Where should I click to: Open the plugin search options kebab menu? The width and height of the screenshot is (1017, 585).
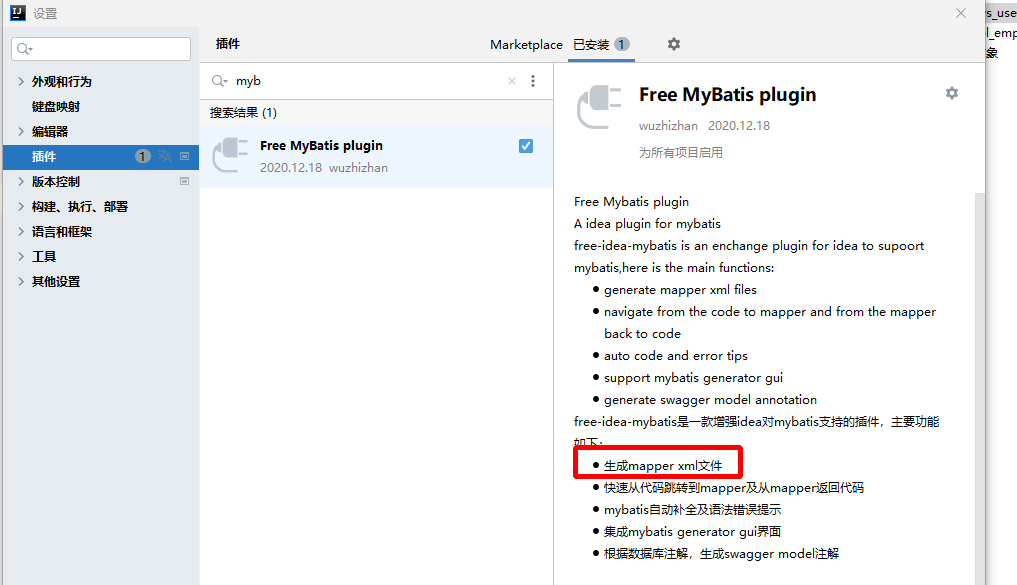(533, 81)
